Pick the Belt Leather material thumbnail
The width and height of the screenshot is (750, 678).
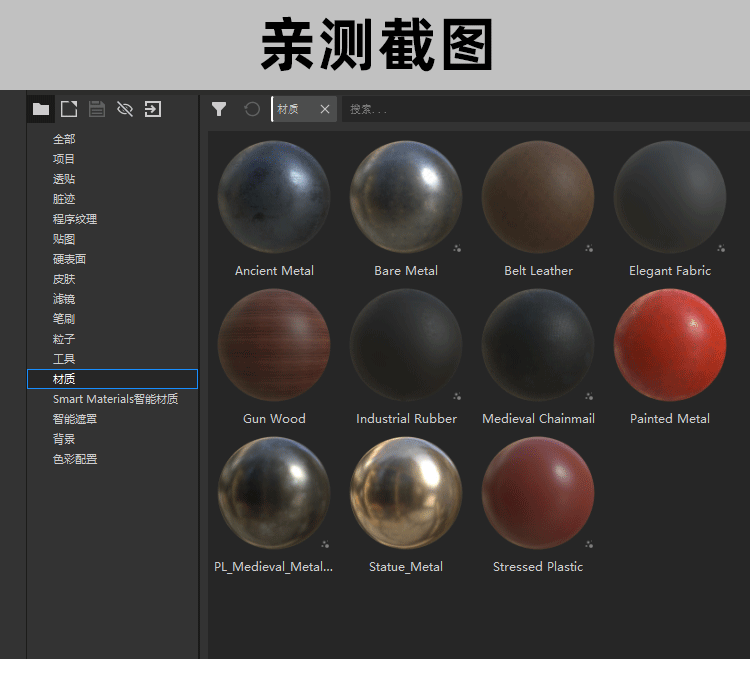[538, 197]
